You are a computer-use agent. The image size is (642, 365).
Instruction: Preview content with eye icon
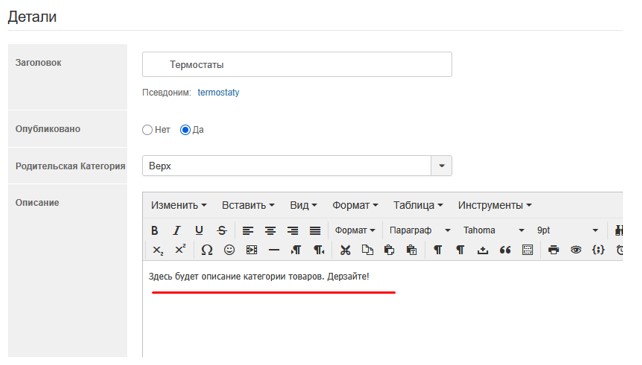click(x=576, y=250)
